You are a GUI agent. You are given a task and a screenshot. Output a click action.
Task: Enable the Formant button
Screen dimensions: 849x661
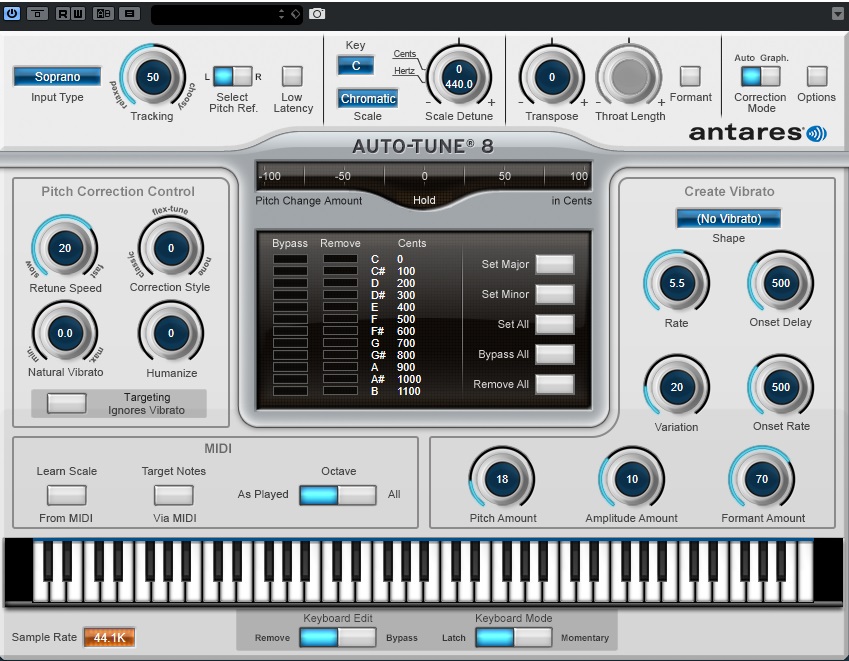click(690, 76)
